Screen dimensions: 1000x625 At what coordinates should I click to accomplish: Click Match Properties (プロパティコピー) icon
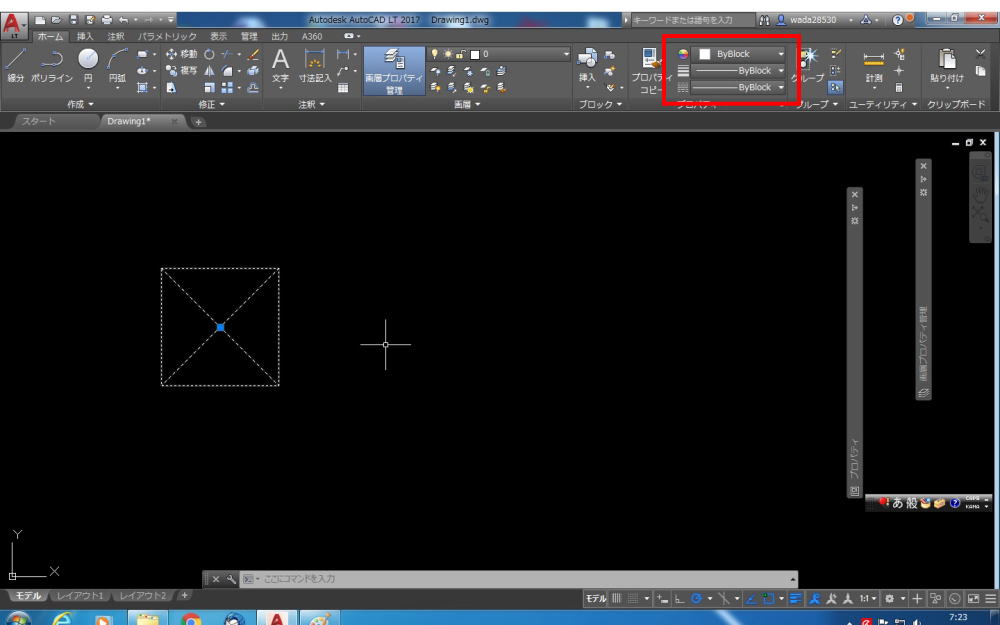649,71
